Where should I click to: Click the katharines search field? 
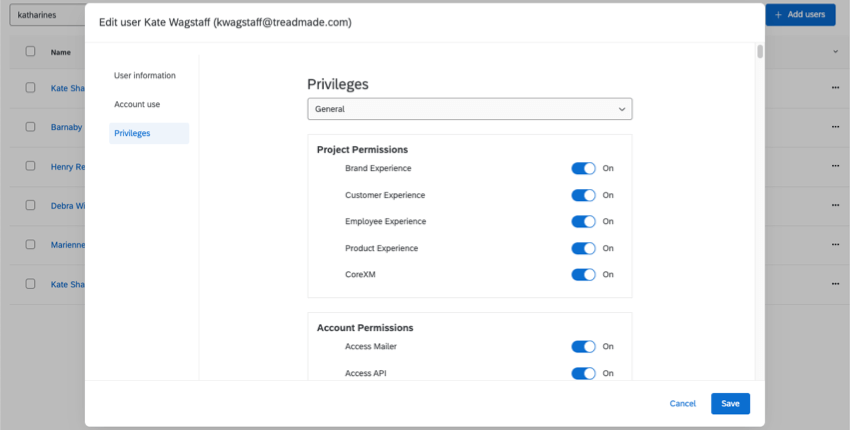click(45, 15)
